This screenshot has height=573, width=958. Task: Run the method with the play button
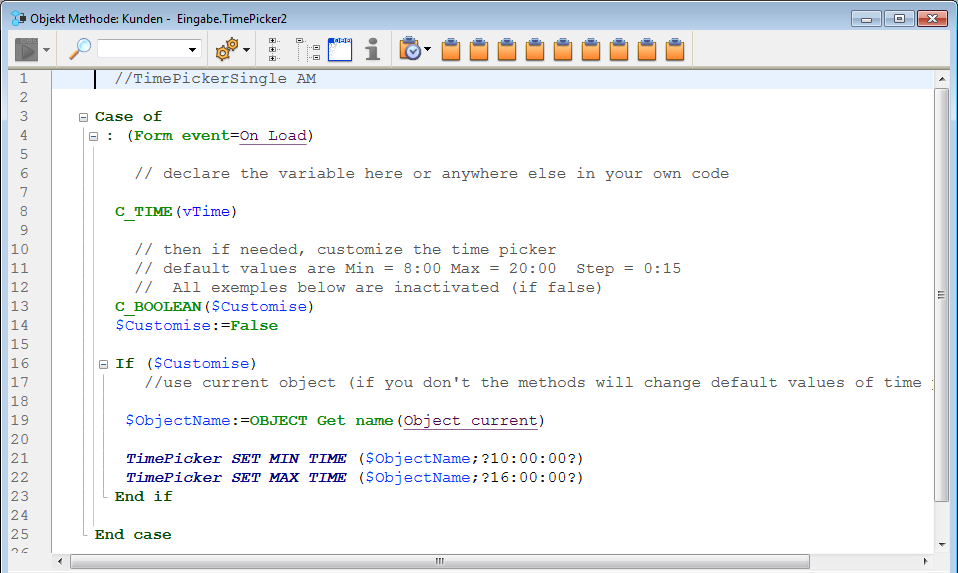click(x=26, y=49)
